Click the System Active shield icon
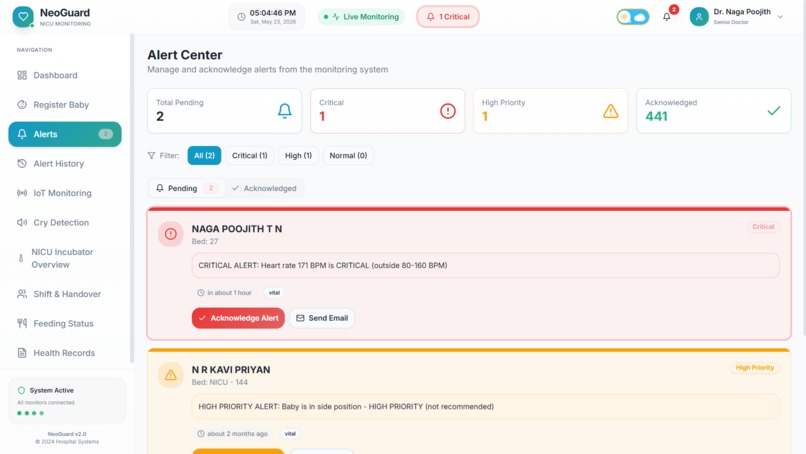Image resolution: width=806 pixels, height=454 pixels. pyautogui.click(x=21, y=390)
